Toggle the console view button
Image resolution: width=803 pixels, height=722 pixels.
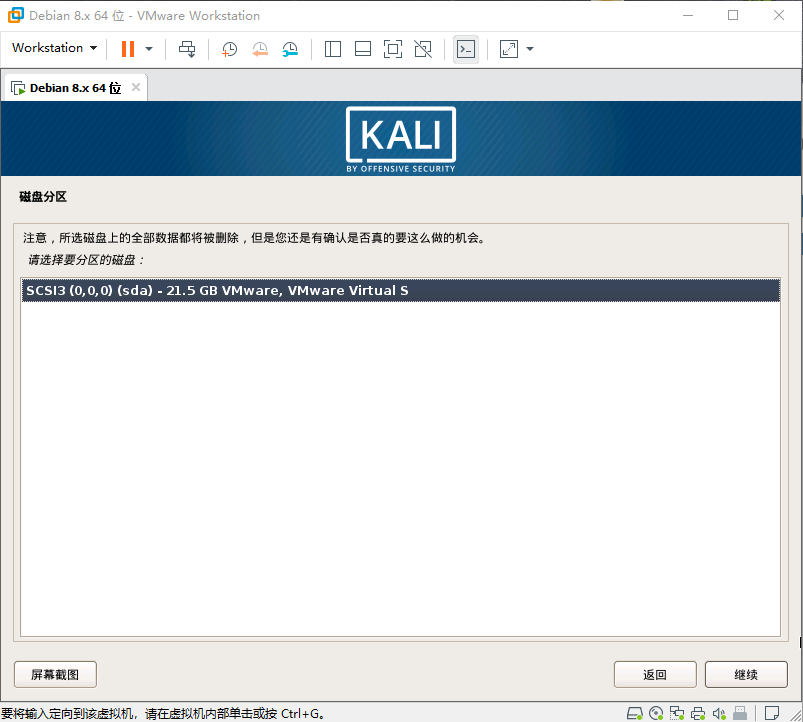pos(466,49)
